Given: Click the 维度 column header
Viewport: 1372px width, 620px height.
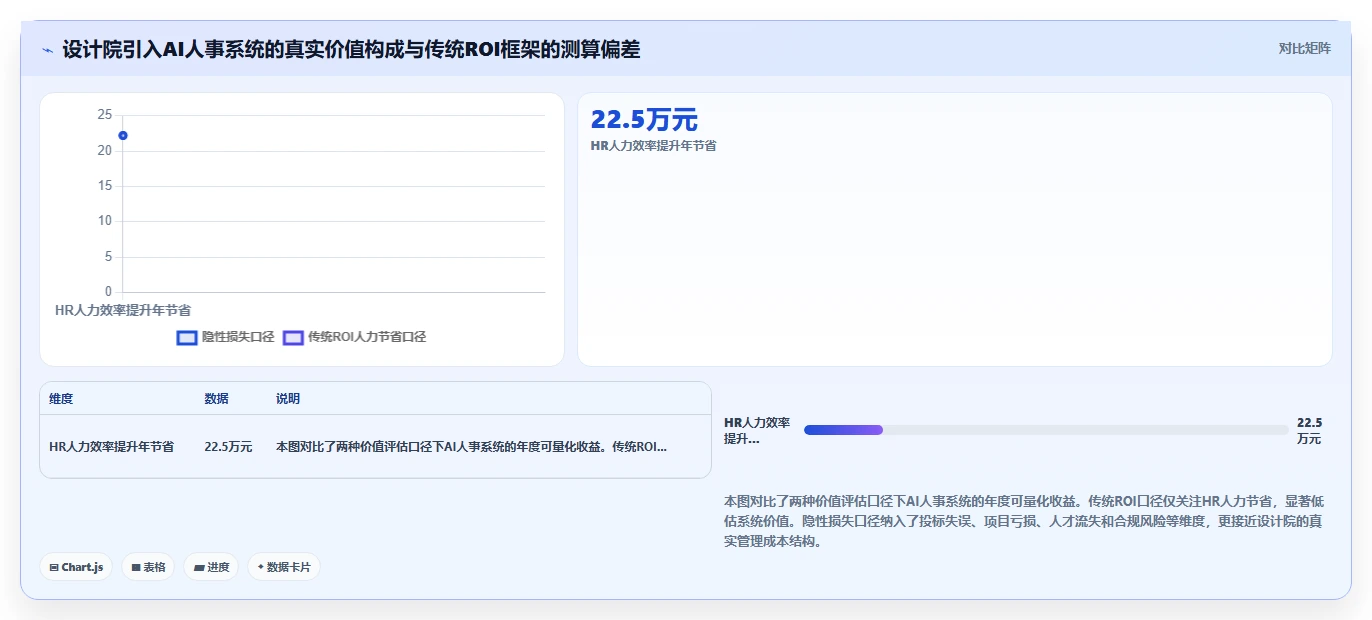Looking at the screenshot, I should [61, 399].
